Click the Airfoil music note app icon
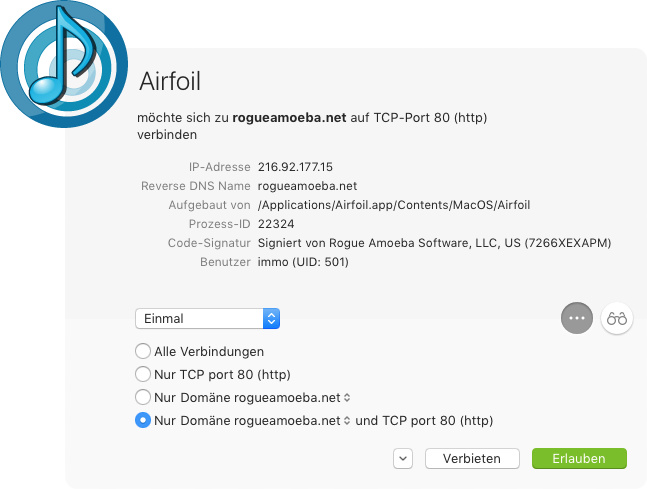 (x=63, y=64)
